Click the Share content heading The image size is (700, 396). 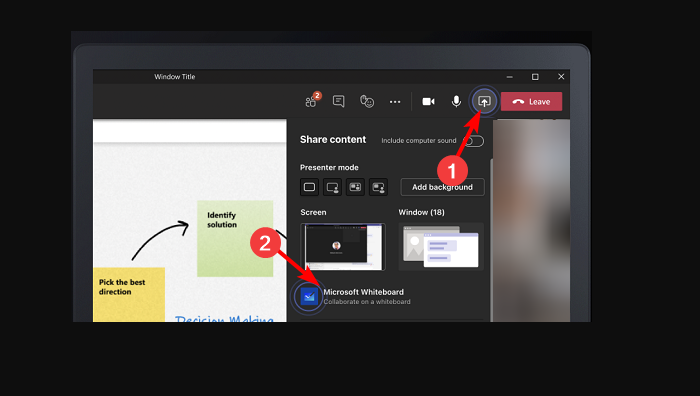333,140
